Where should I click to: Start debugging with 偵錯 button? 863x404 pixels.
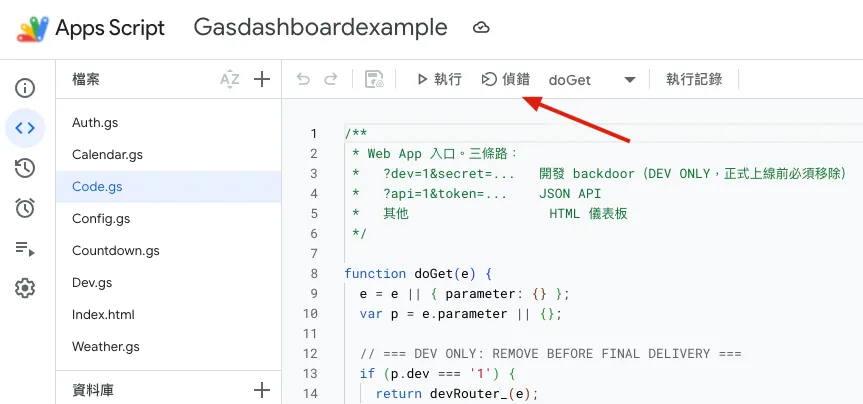[505, 79]
